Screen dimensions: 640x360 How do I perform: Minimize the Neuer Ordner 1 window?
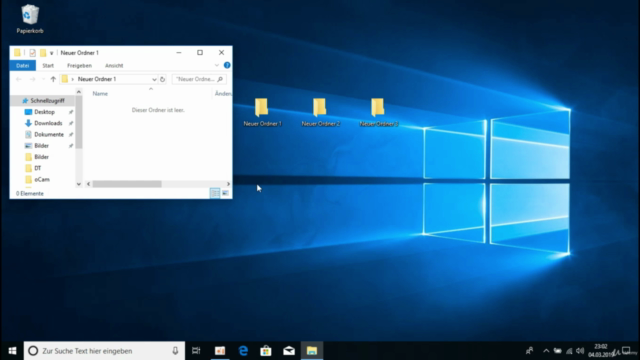point(178,53)
